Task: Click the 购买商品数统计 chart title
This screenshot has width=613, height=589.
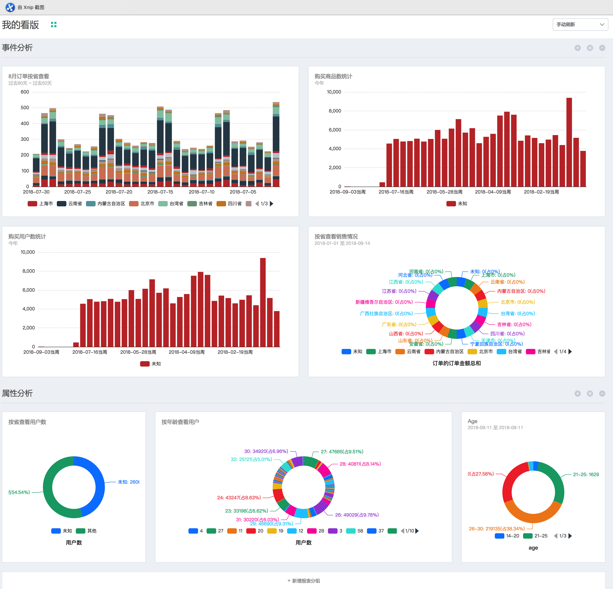Action: coord(333,76)
